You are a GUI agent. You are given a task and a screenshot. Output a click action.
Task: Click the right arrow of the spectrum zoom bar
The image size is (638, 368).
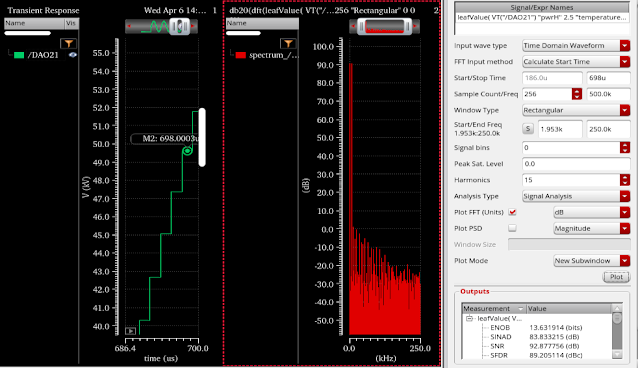coord(415,26)
